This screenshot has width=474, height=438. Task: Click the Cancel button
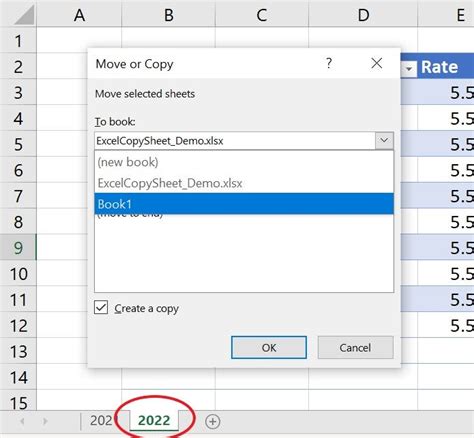355,347
